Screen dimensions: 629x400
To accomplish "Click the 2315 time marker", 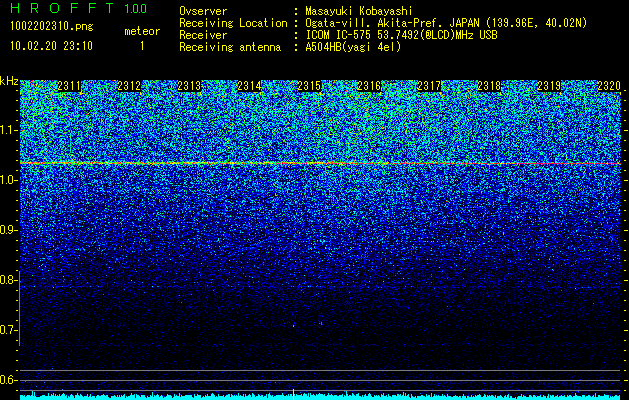I will tap(309, 86).
